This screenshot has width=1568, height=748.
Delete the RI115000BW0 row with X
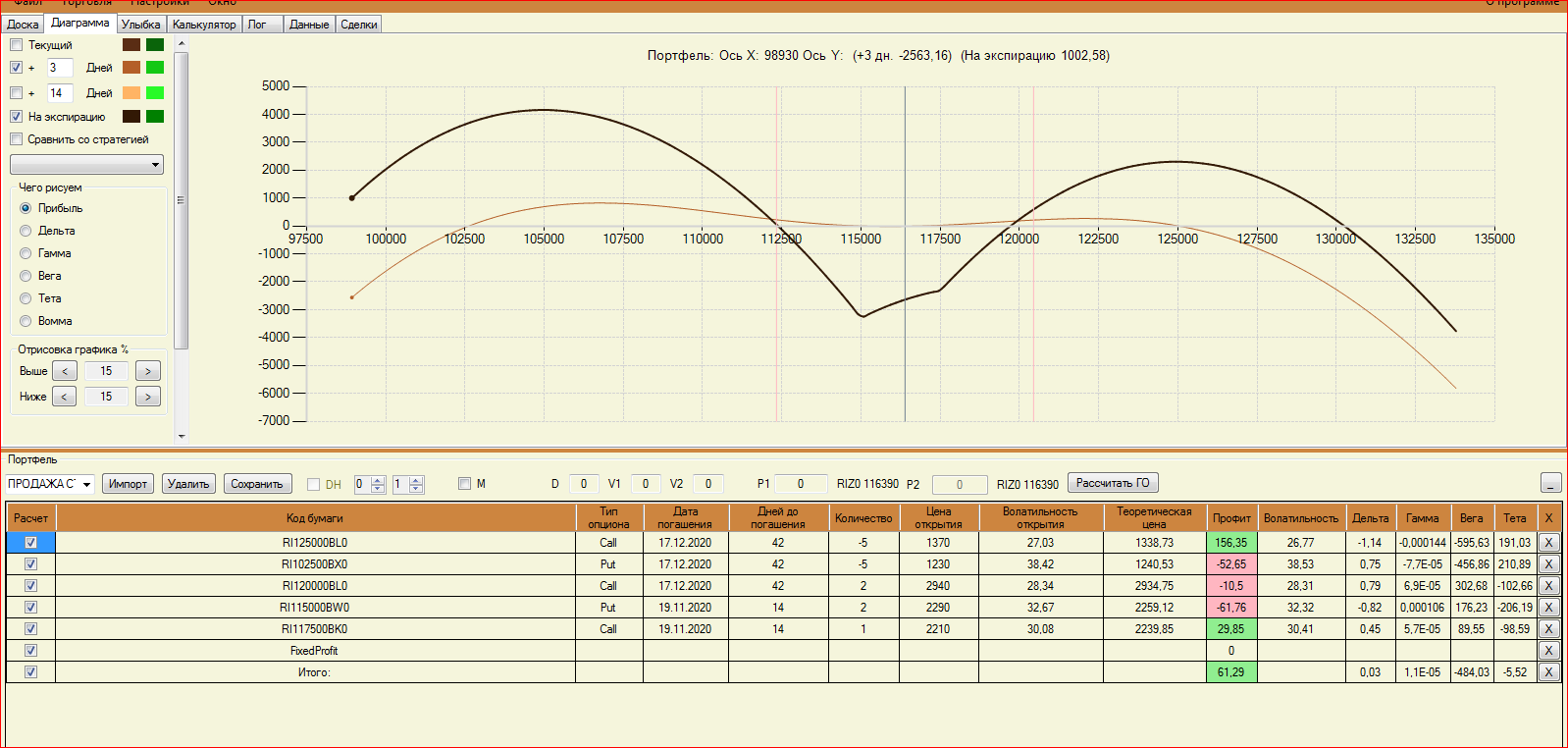(1549, 608)
